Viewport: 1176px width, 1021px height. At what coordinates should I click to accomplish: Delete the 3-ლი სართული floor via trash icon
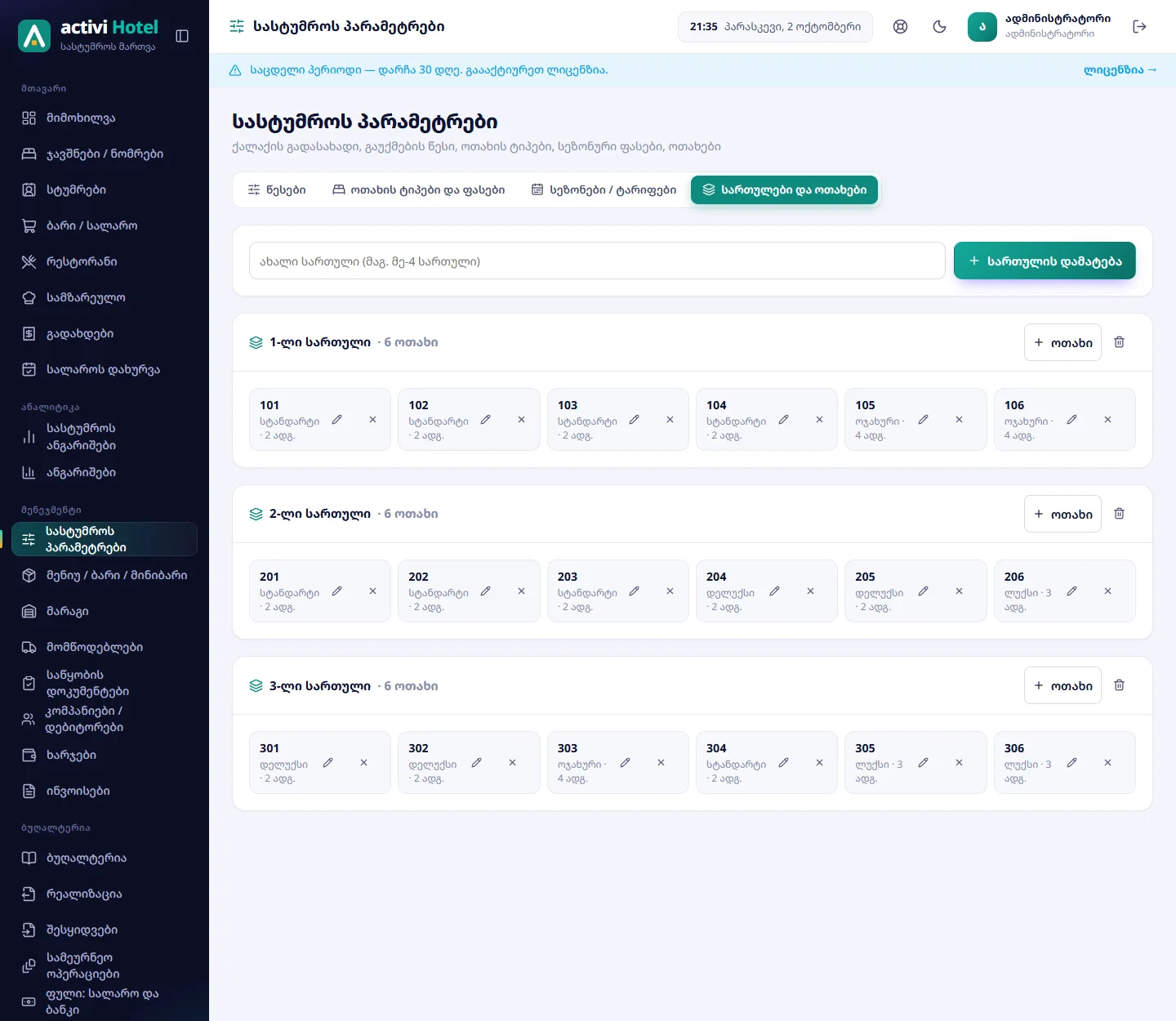point(1119,685)
